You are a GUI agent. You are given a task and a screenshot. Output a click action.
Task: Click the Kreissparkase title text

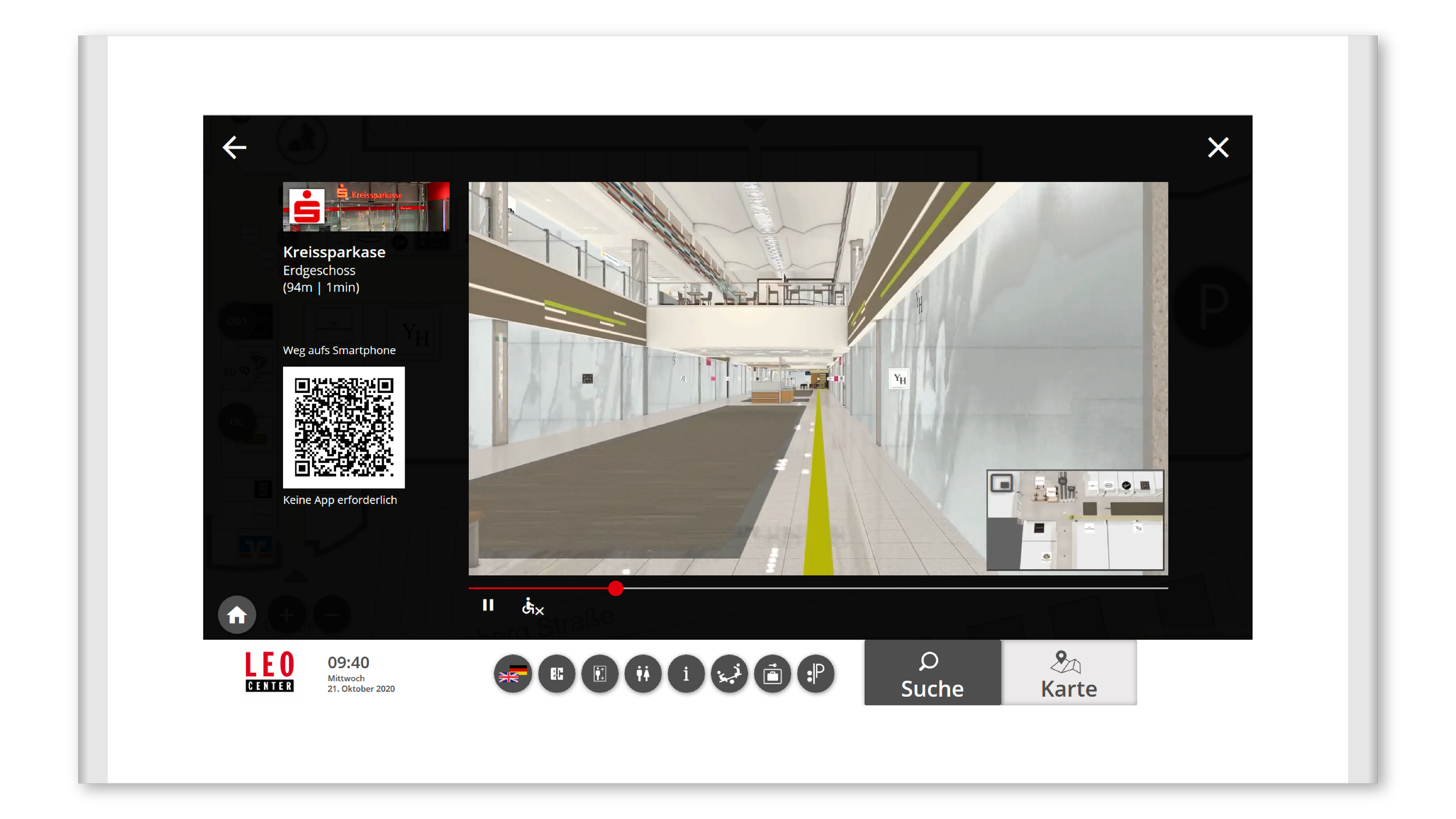[334, 252]
